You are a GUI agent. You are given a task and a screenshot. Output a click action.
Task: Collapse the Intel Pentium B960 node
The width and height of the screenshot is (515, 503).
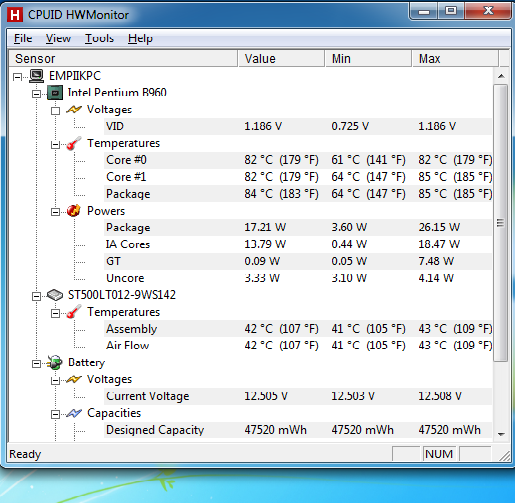tap(36, 94)
